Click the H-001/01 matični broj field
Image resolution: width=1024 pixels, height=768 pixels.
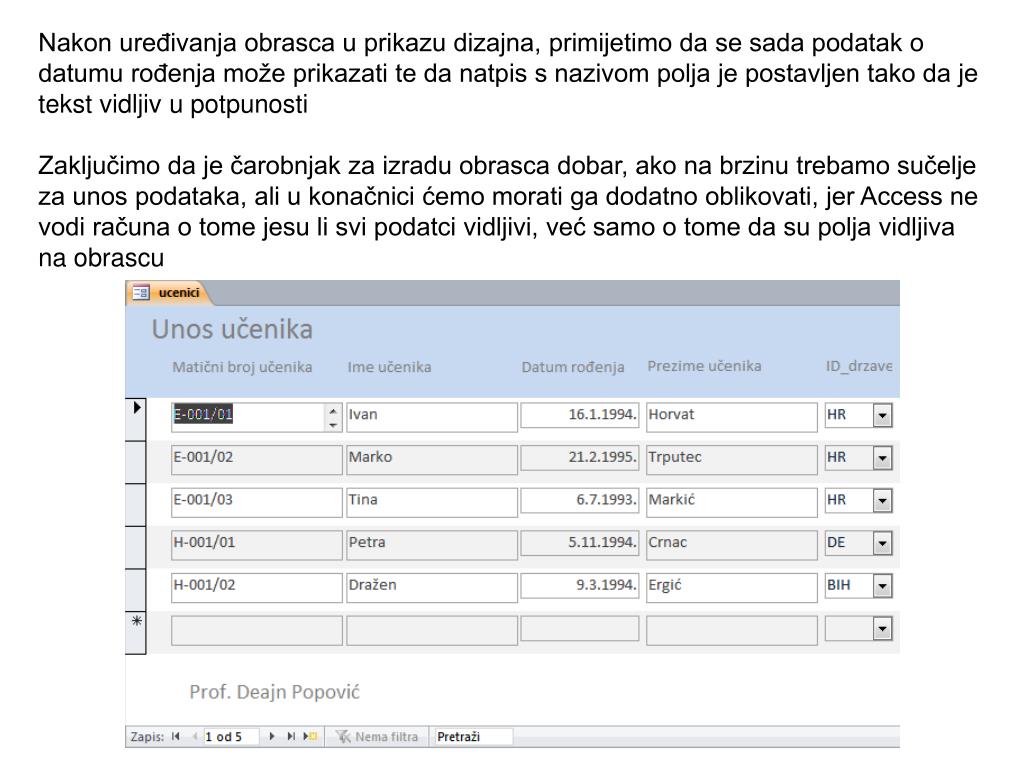pyautogui.click(x=257, y=545)
